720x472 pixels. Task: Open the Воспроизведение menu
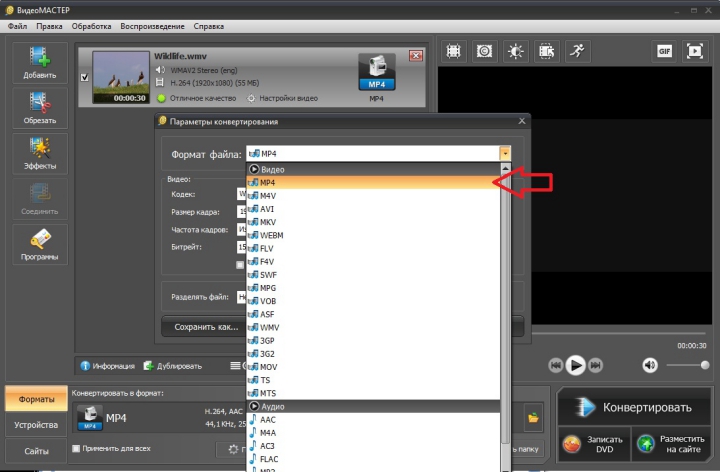[152, 26]
